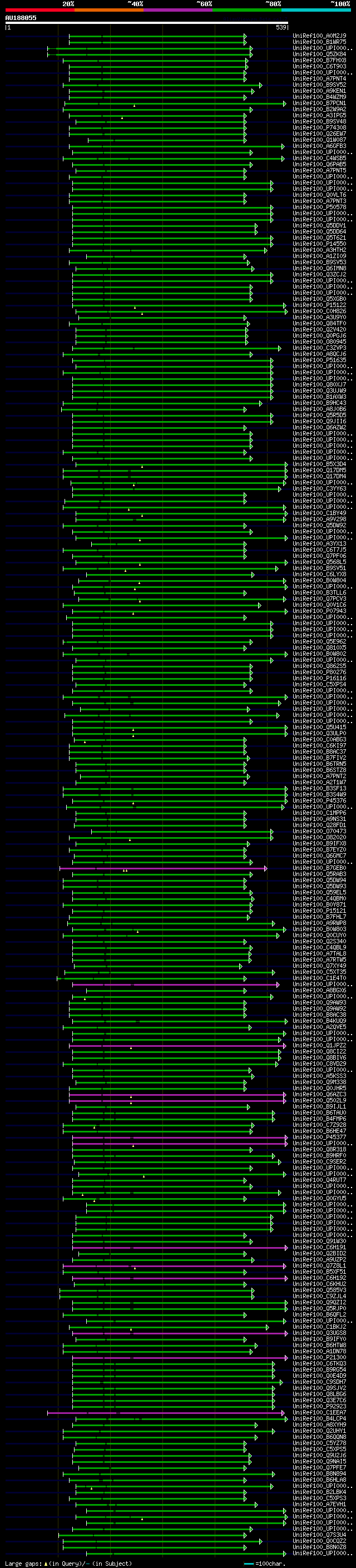Select hit label UniRef100_B6TAU0
This screenshot has width=356, height=1568.
pyautogui.click(x=319, y=1112)
